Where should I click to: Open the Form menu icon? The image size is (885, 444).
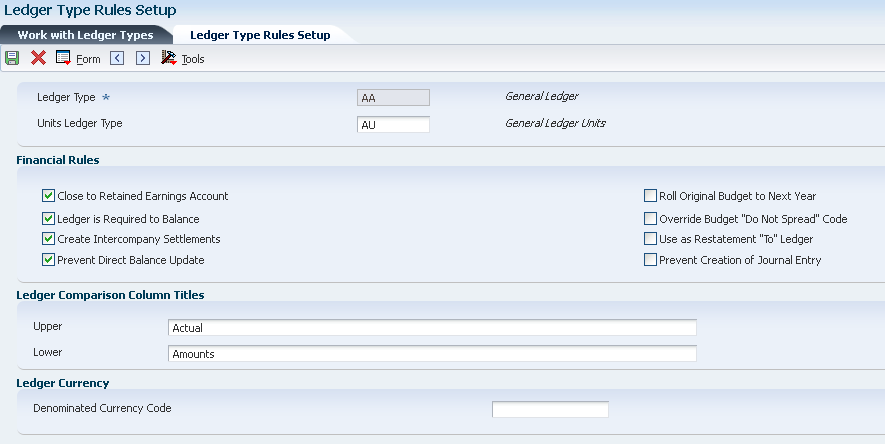pos(63,58)
